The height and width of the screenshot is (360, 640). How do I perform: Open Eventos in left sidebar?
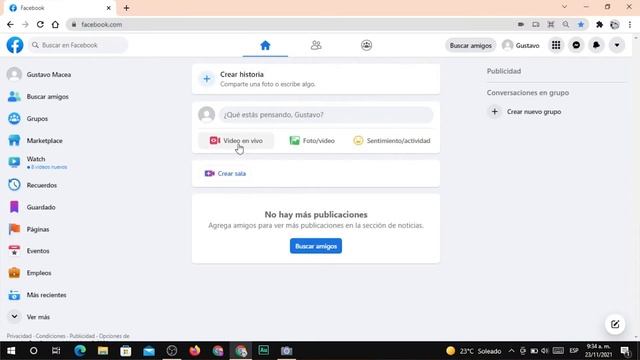29,251
